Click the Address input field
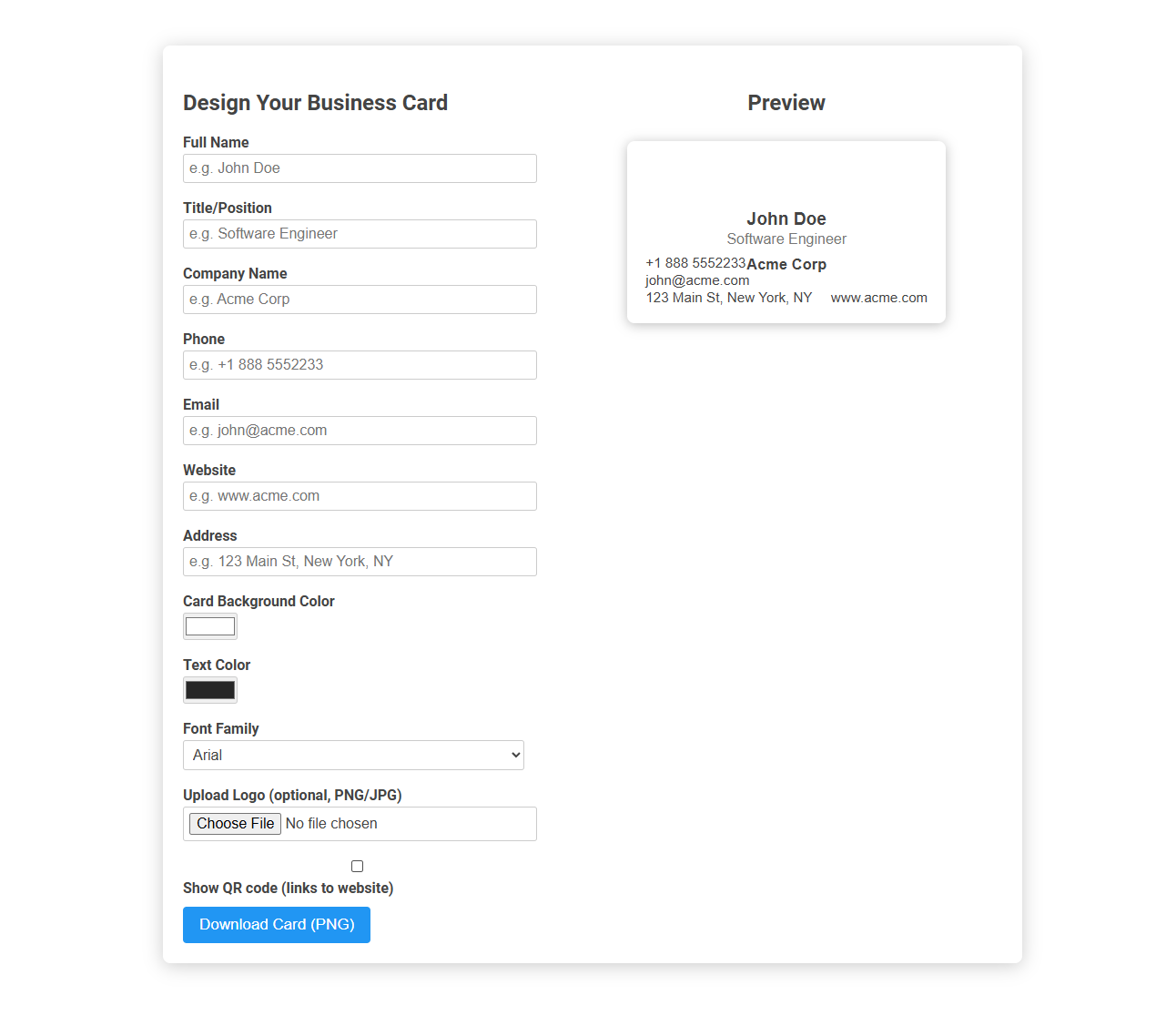This screenshot has width=1156, height=1036. [x=359, y=561]
